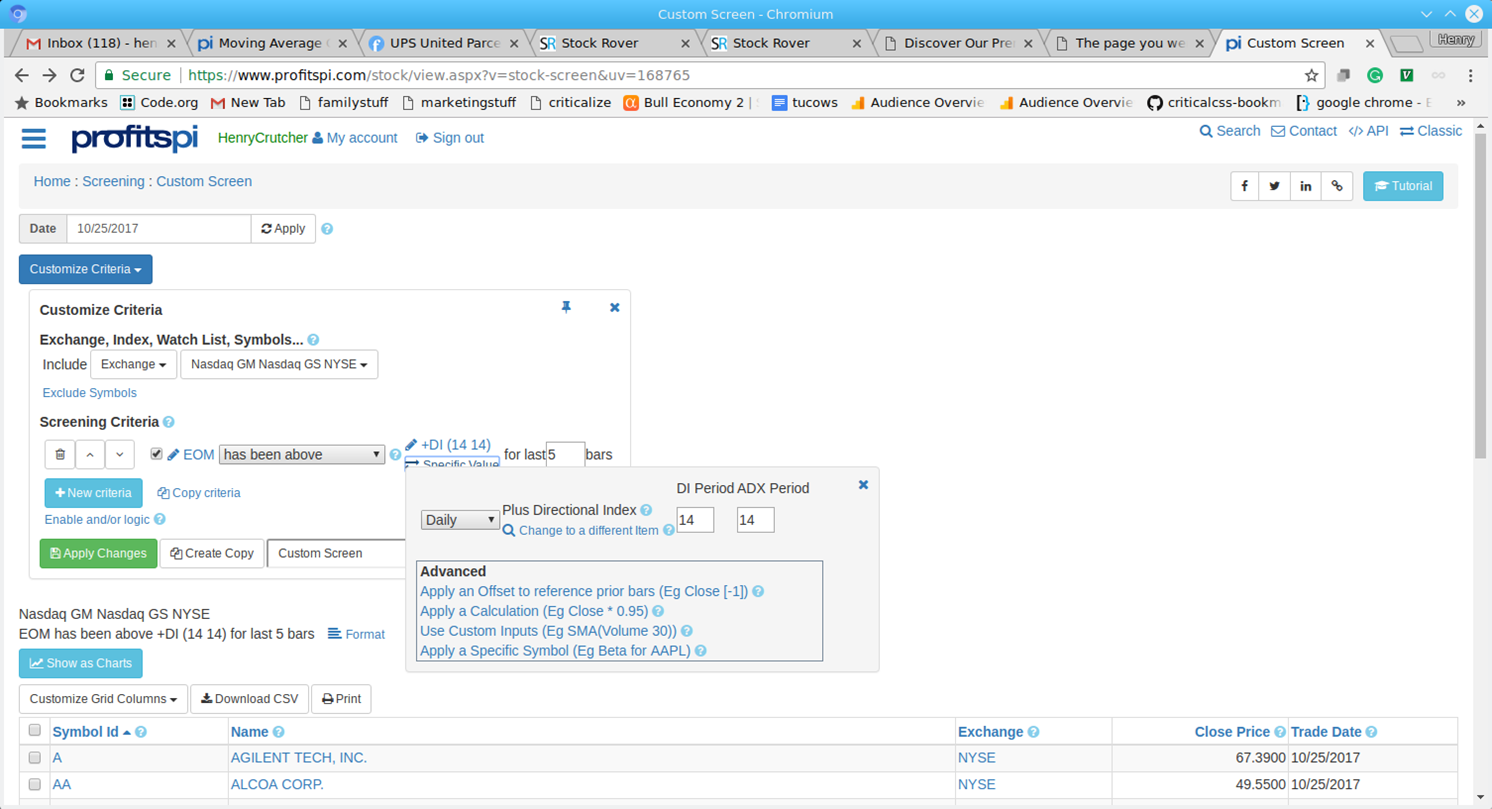Viewport: 1492px width, 809px height.
Task: Check the row checkbox for symbol A
Action: pyautogui.click(x=35, y=758)
